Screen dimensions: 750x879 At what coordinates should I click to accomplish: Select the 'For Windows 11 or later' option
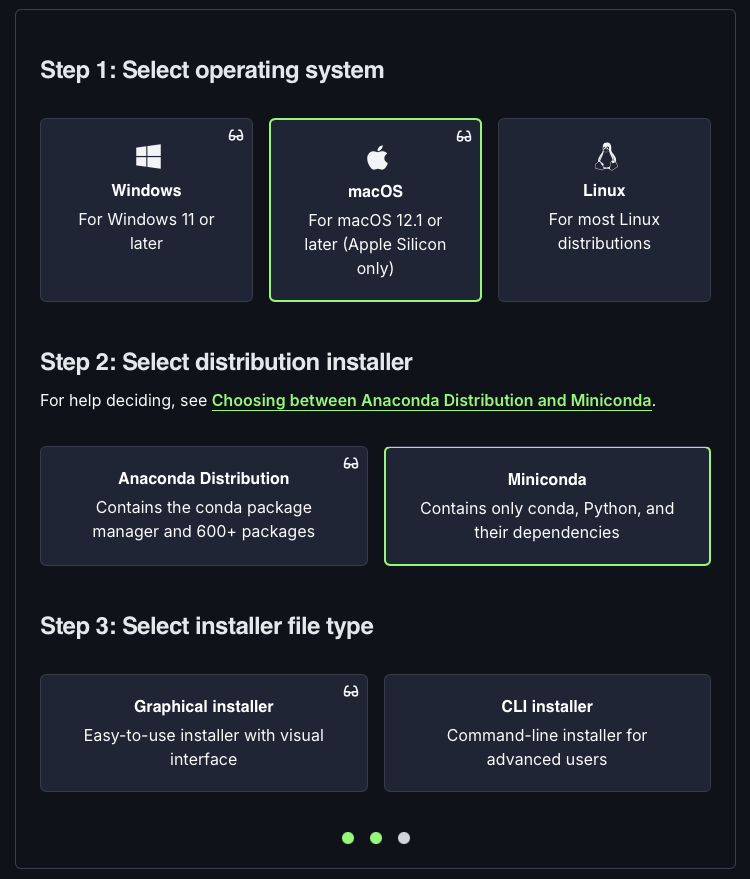click(146, 210)
